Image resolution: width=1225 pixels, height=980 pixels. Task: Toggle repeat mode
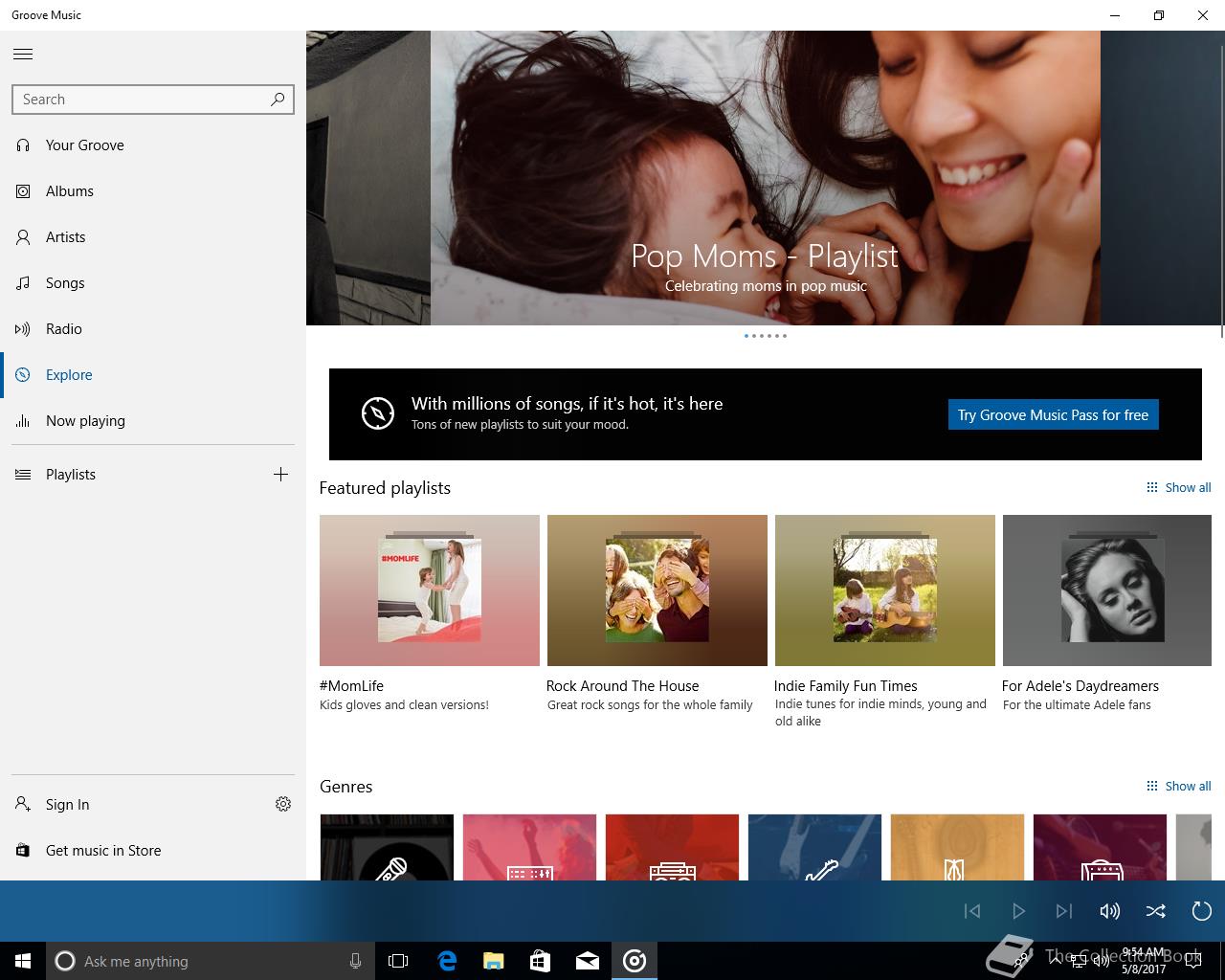coord(1202,911)
